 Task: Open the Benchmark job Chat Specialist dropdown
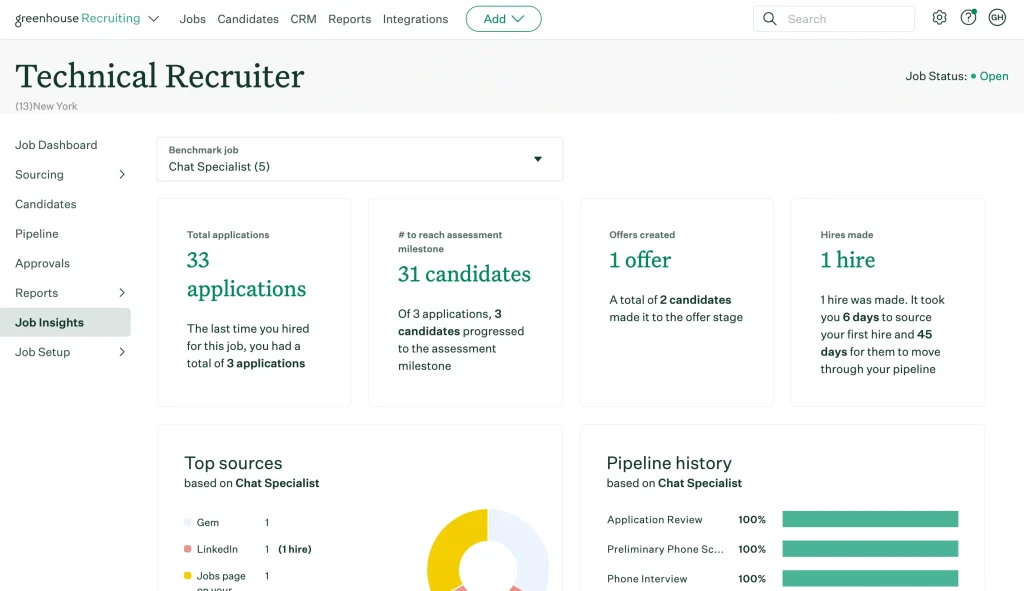coord(538,159)
